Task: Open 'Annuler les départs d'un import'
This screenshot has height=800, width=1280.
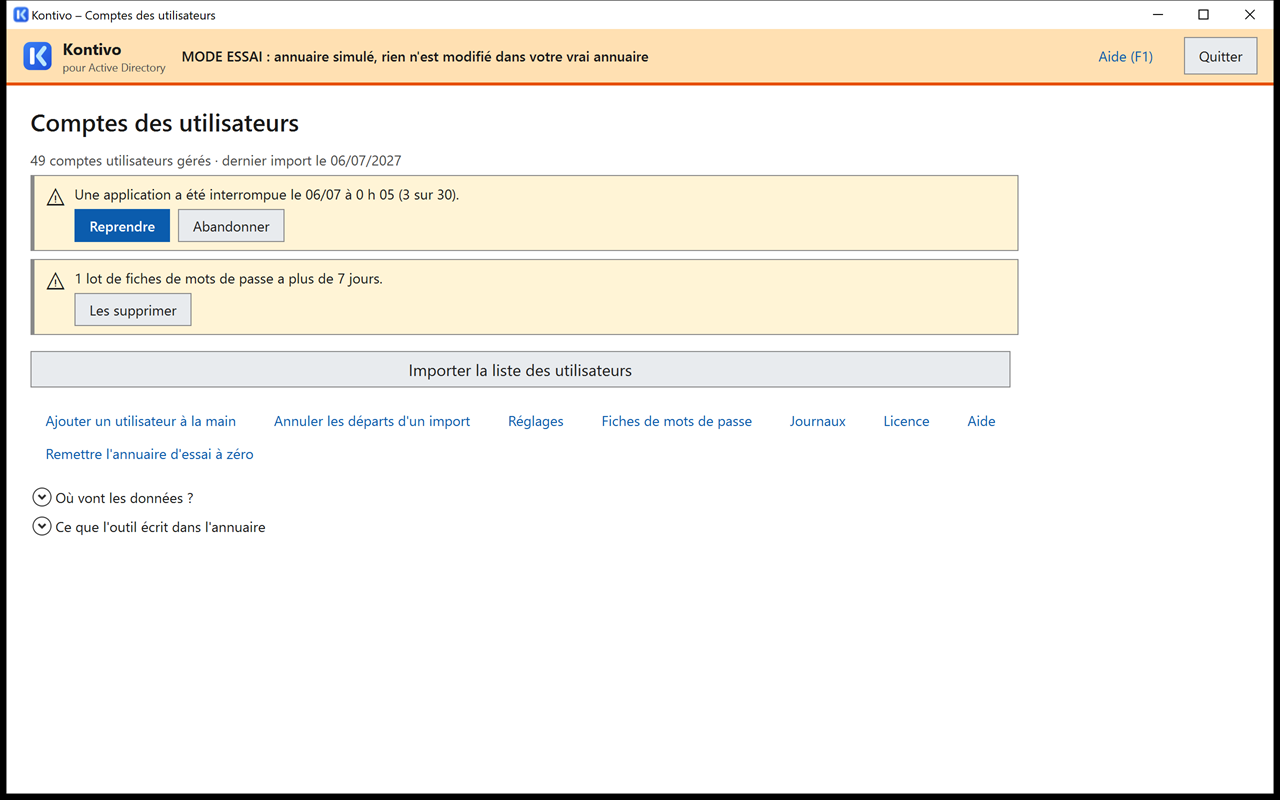Action: [372, 421]
